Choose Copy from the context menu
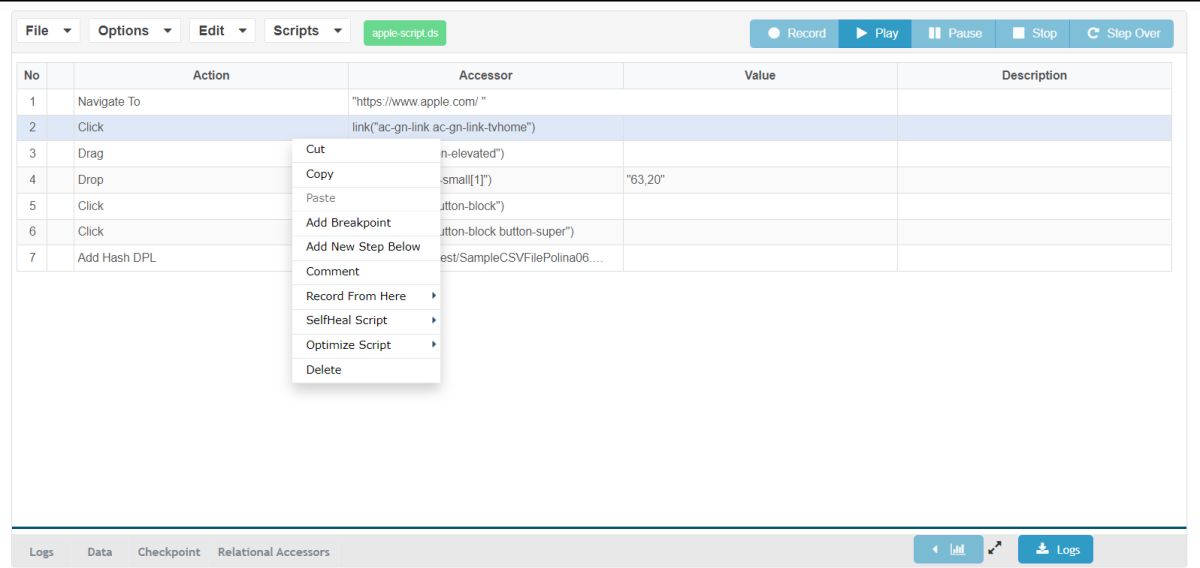Viewport: 1200px width, 568px height. pyautogui.click(x=366, y=174)
